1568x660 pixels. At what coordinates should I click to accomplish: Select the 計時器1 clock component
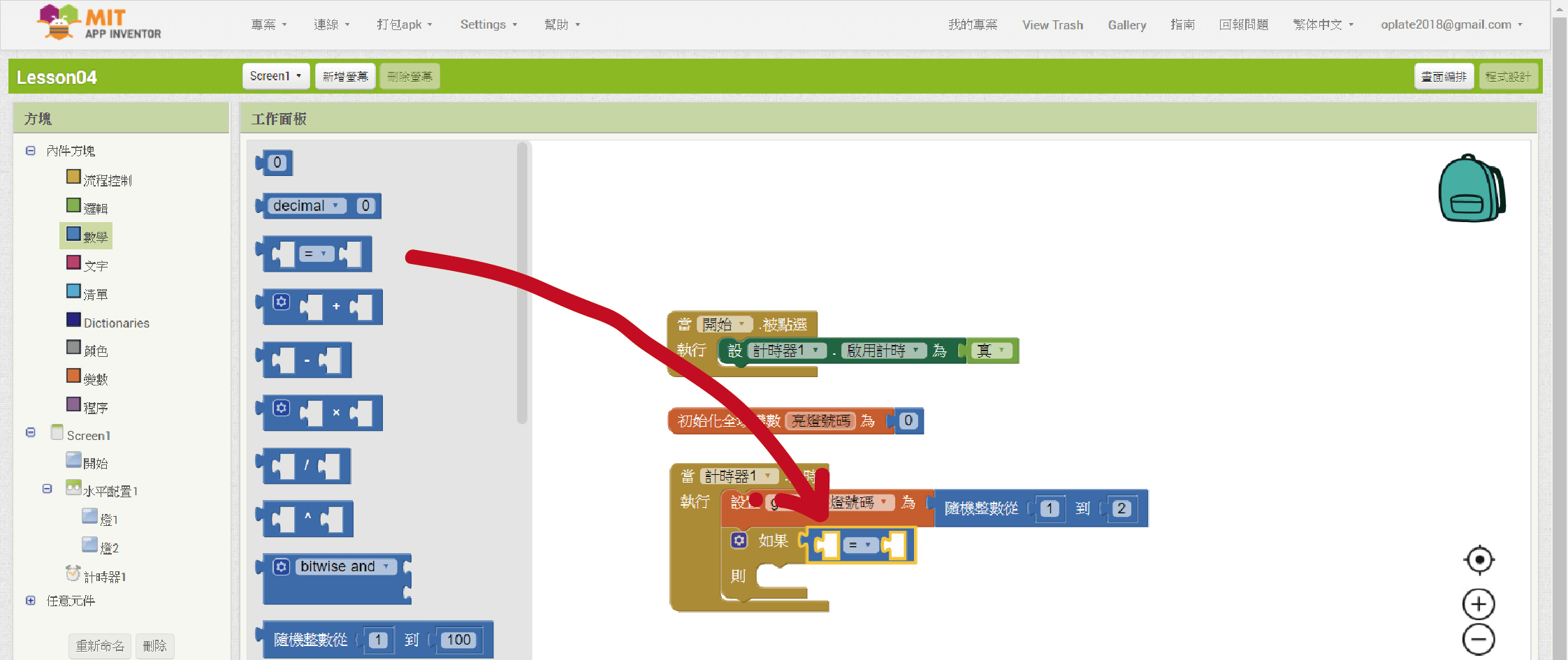click(96, 575)
